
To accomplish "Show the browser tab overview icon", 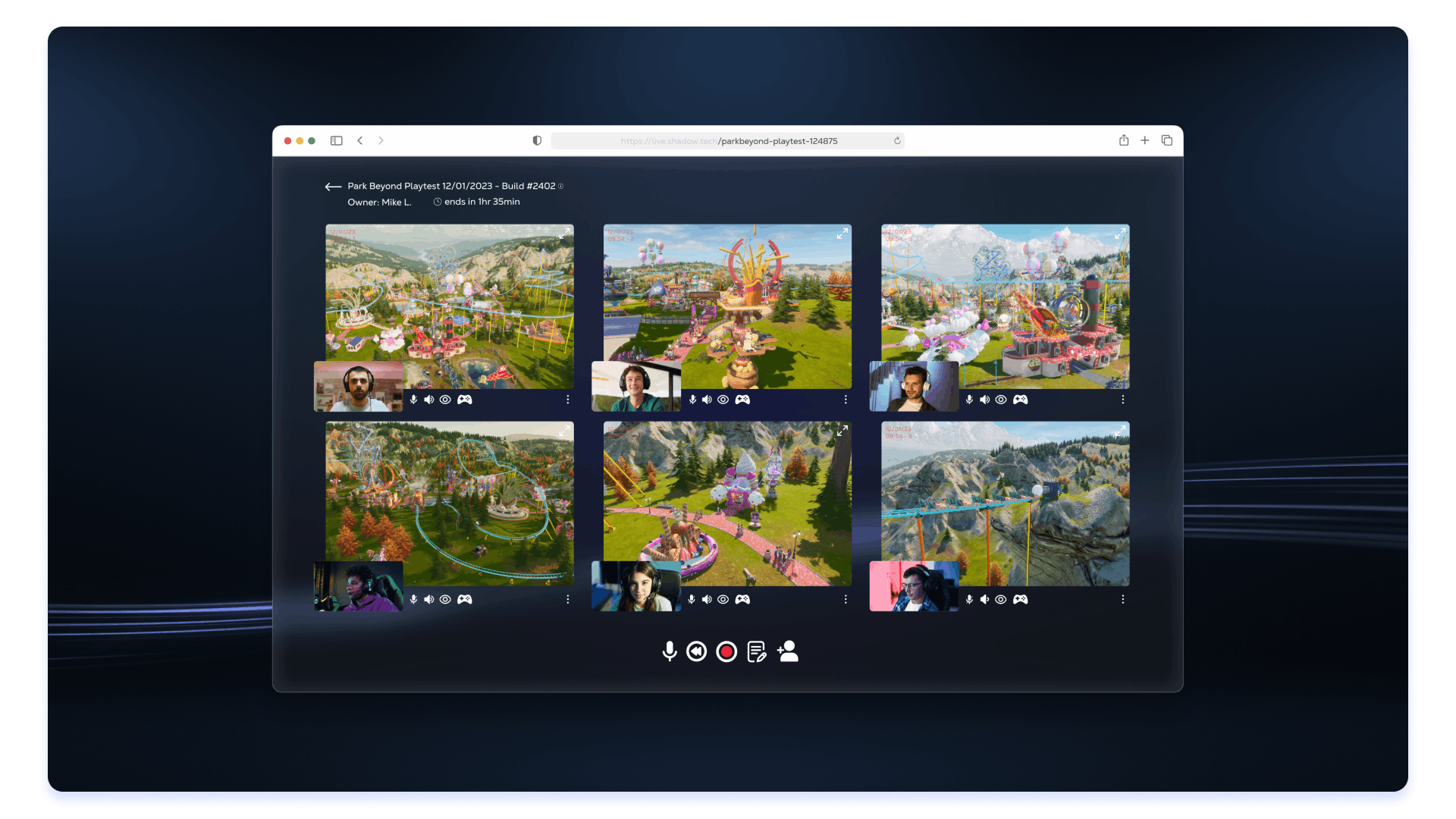I will (x=1167, y=140).
